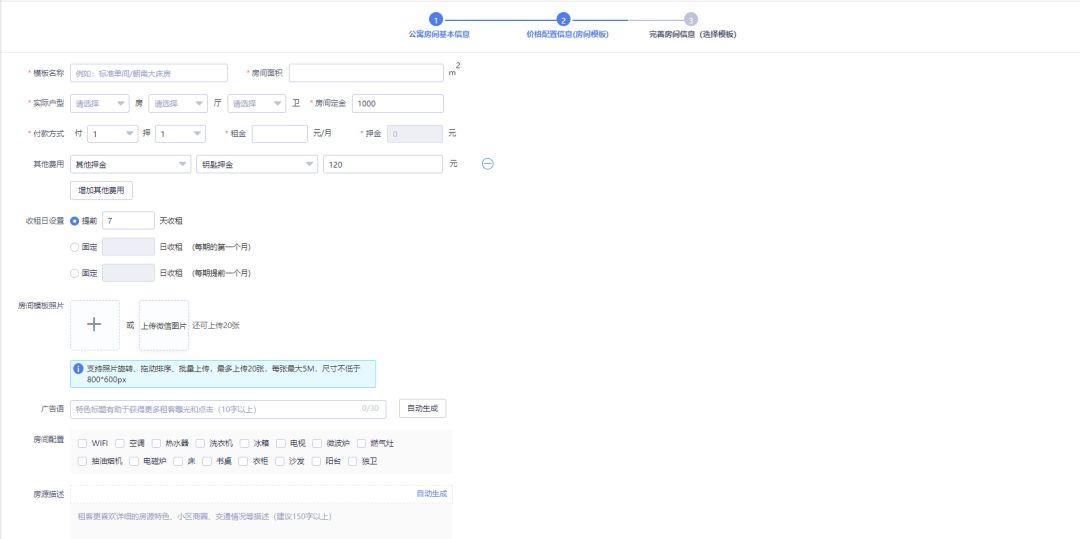Click the plus icon to upload room photo
This screenshot has height=539, width=1080.
[94, 325]
